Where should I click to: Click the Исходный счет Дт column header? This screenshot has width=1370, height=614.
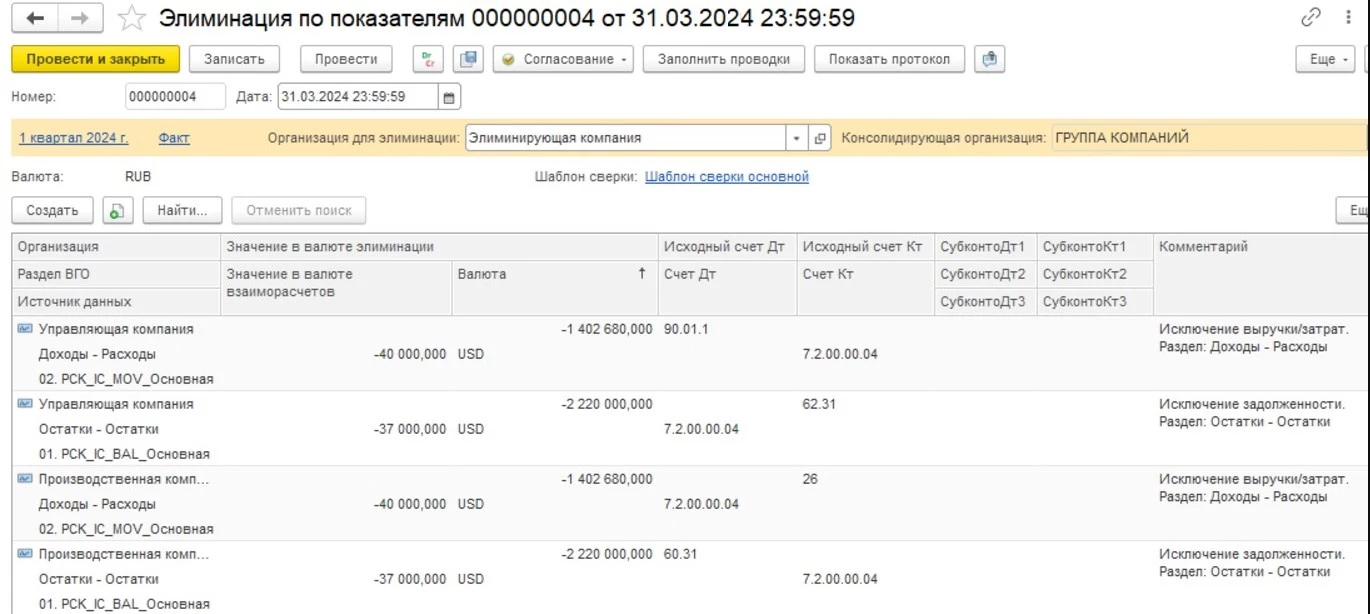click(727, 246)
